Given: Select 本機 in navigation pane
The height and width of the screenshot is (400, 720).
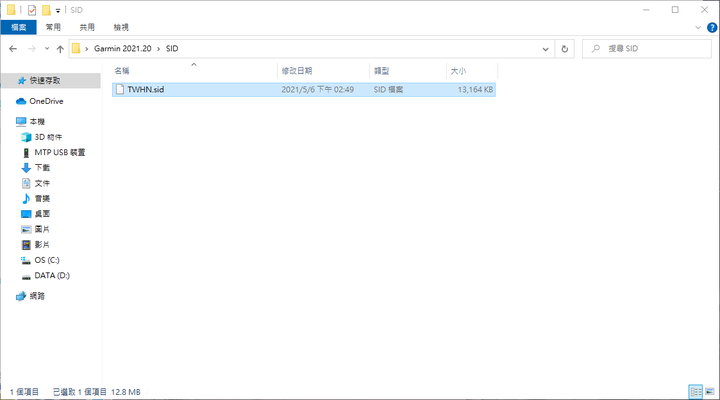Looking at the screenshot, I should 37,122.
